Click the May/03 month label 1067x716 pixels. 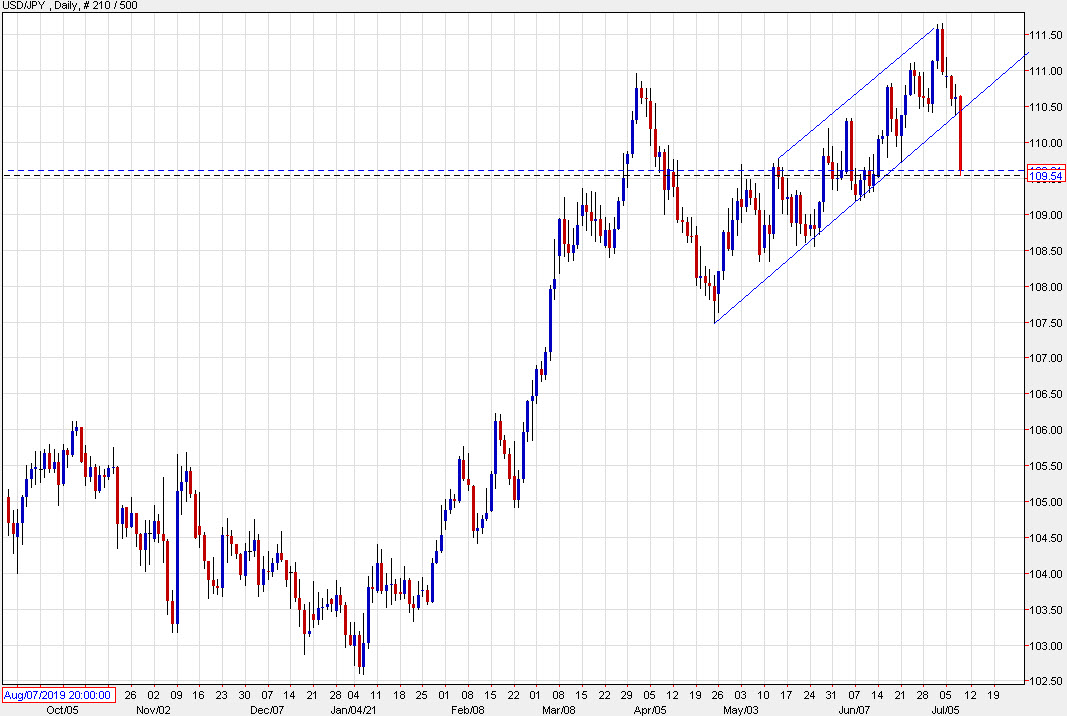click(x=740, y=710)
